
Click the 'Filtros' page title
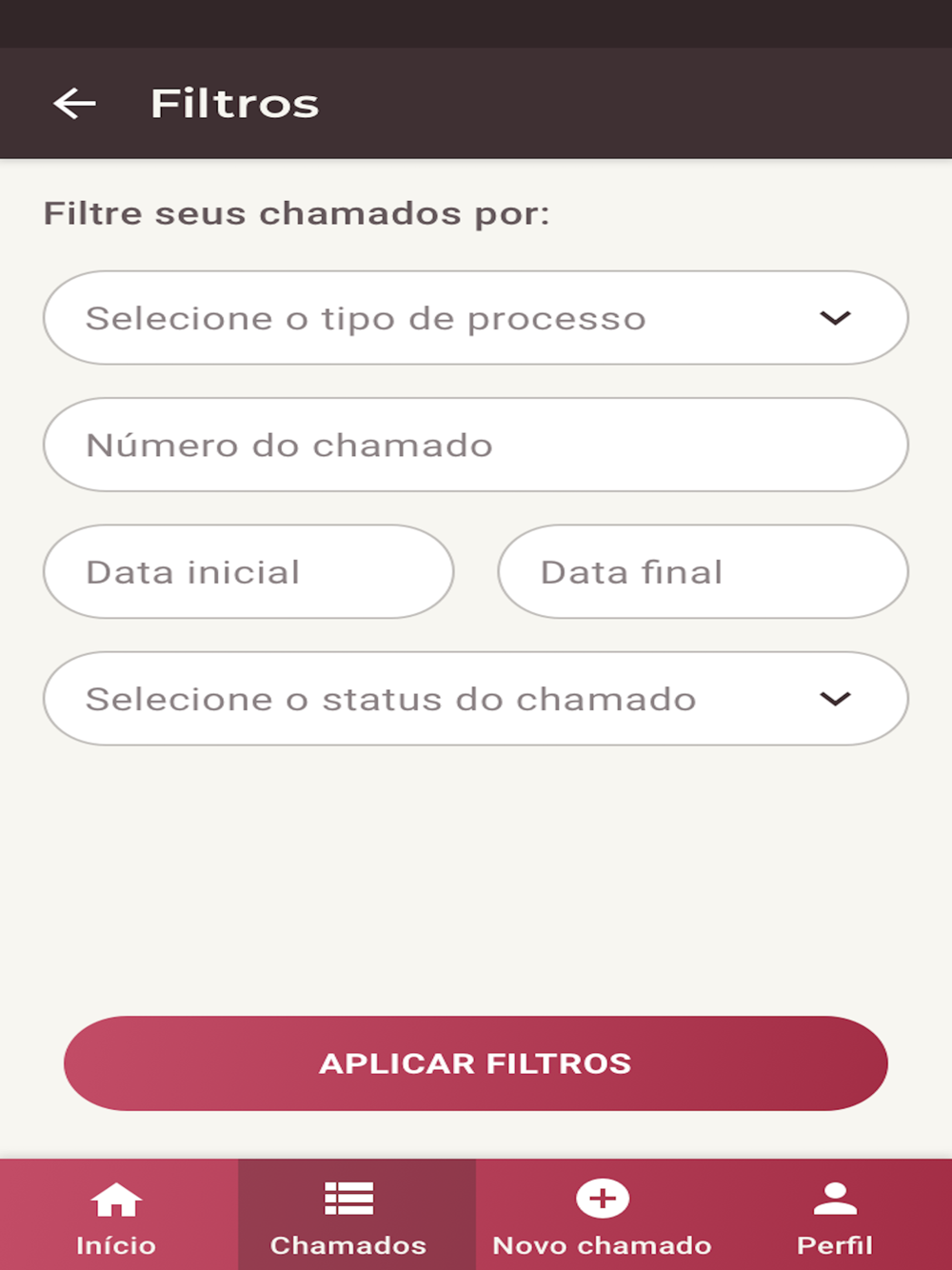tap(234, 104)
